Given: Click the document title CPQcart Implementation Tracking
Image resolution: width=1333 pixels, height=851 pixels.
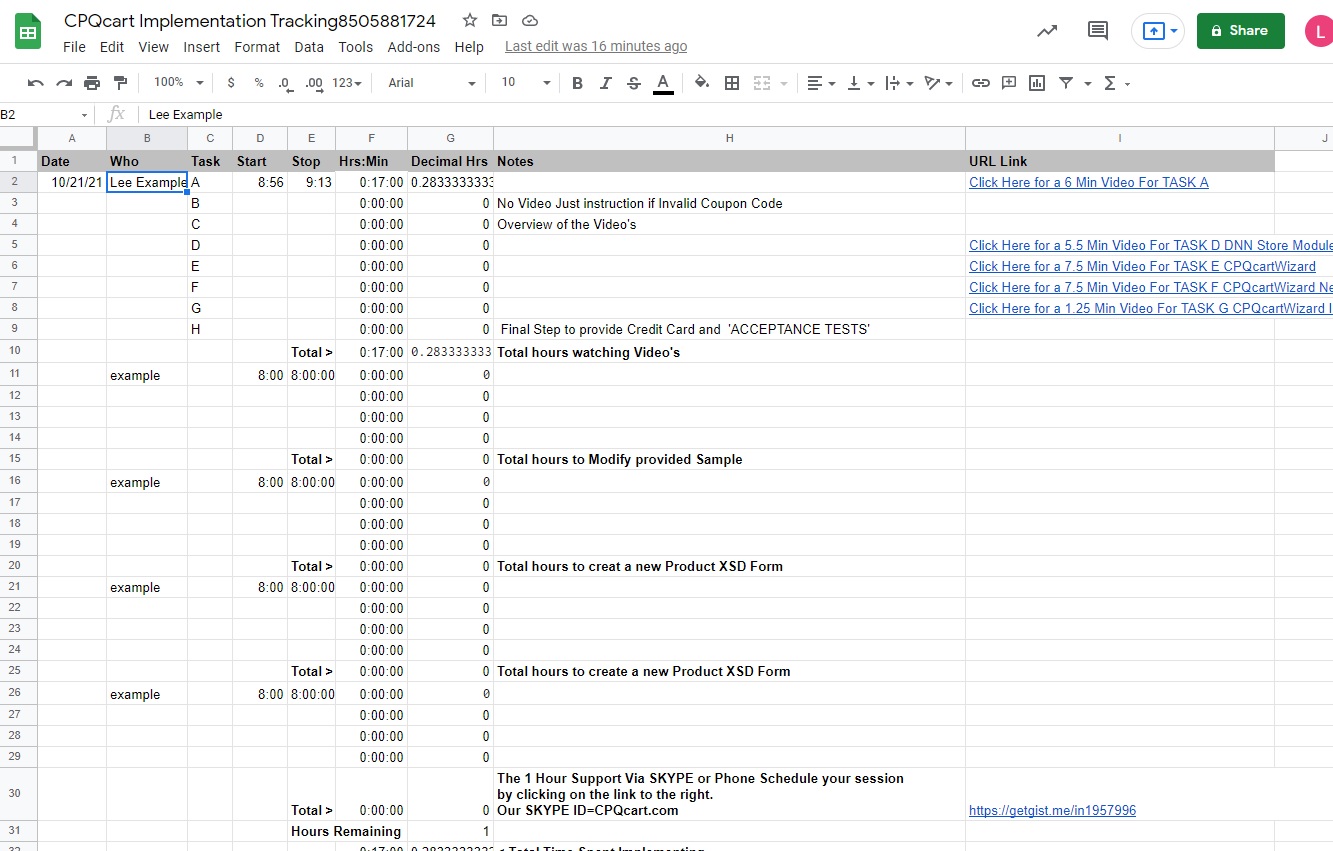Looking at the screenshot, I should (x=250, y=20).
